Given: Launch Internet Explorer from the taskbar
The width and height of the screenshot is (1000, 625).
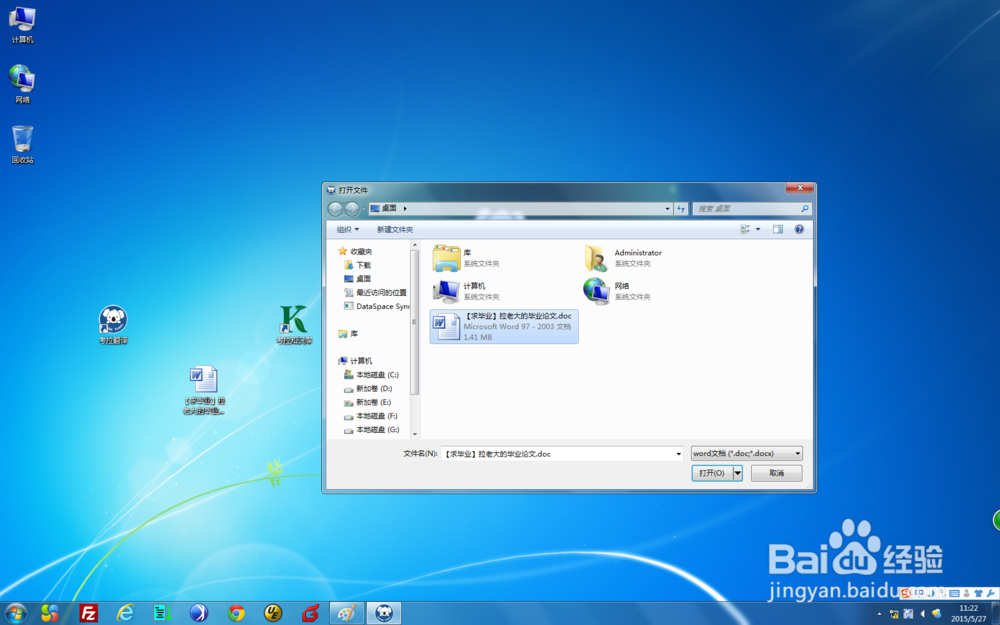Looking at the screenshot, I should click(125, 613).
